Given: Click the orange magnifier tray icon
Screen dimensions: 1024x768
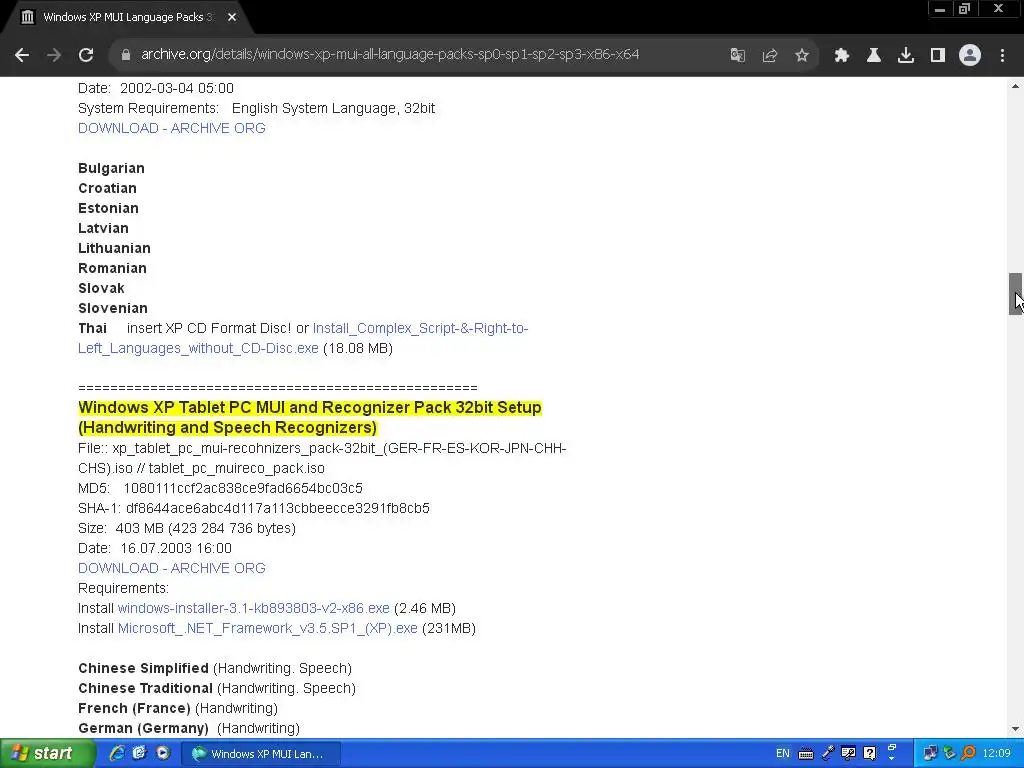Looking at the screenshot, I should (968, 754).
